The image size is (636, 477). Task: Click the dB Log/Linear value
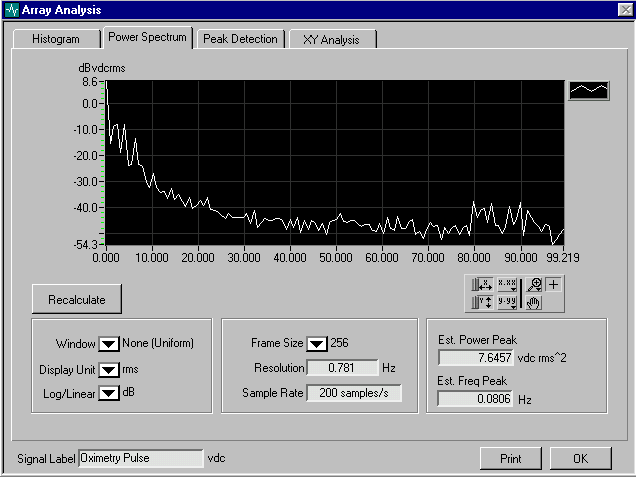[x=128, y=392]
